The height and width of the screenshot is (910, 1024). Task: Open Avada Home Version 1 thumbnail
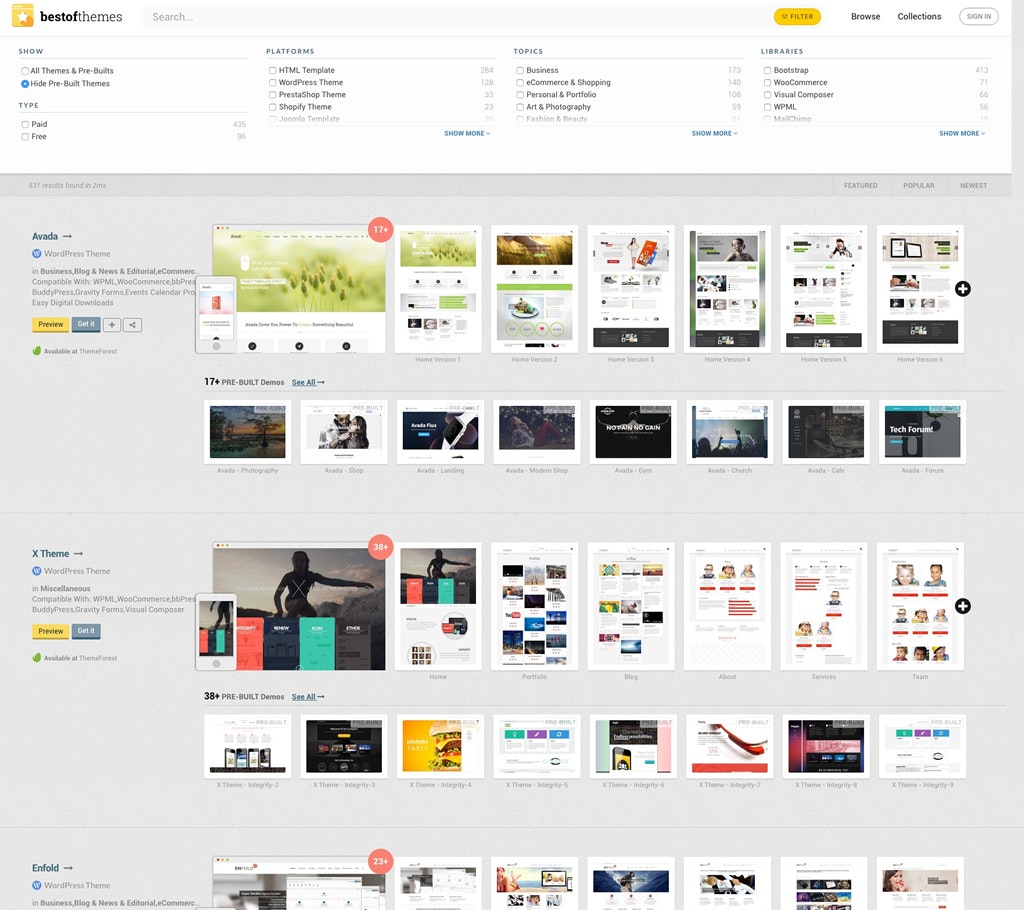[x=438, y=289]
